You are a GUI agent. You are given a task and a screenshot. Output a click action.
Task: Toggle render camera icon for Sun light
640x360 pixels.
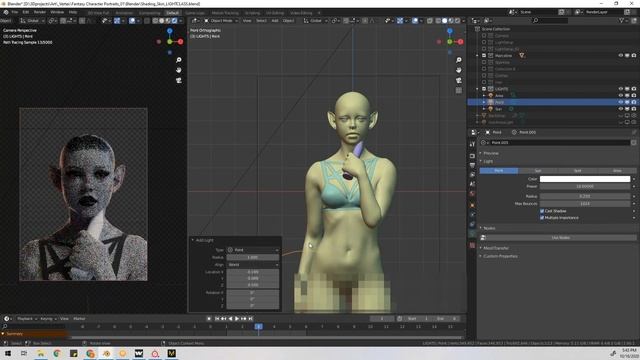(634, 109)
